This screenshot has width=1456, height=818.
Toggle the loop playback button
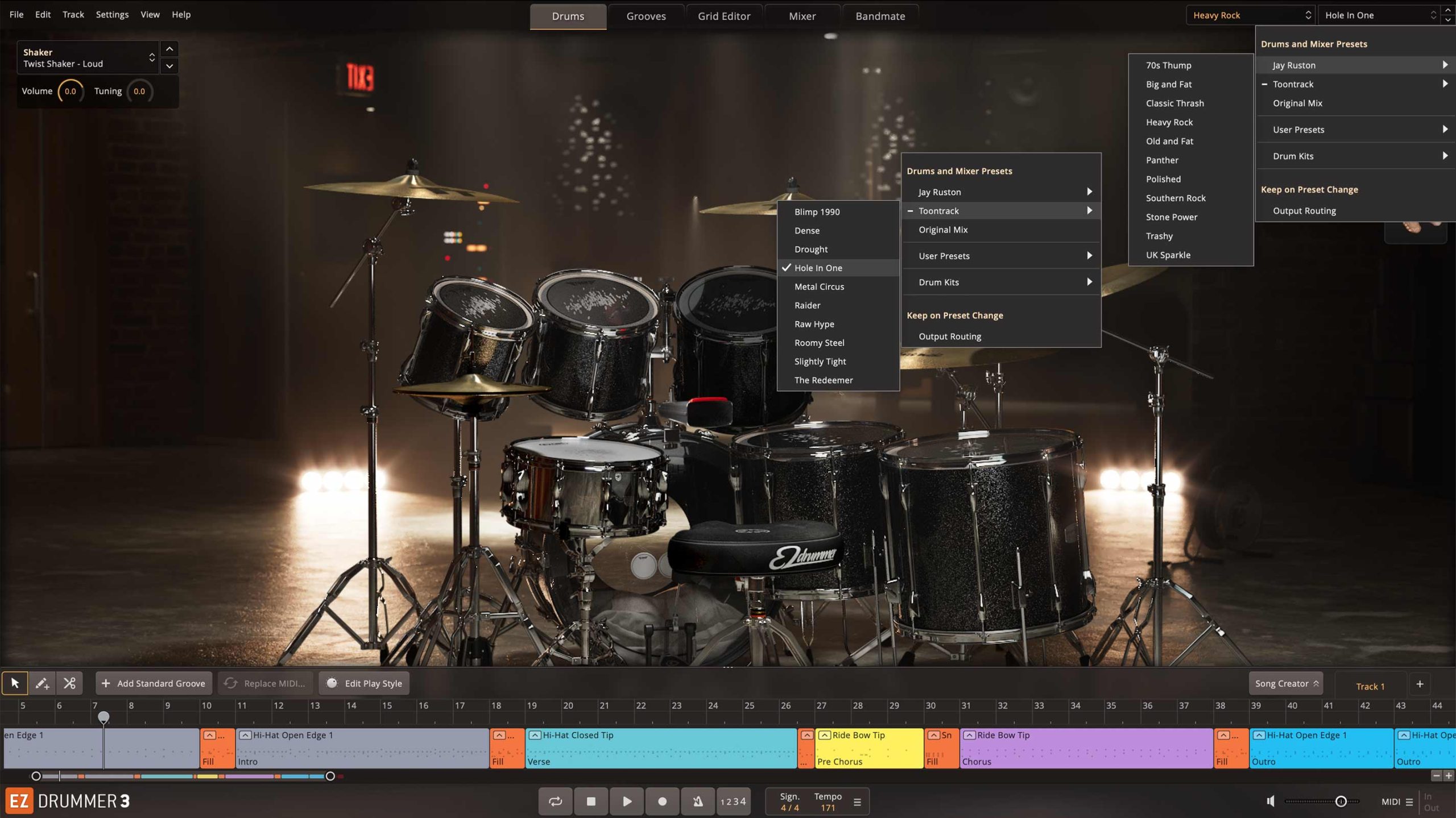555,802
